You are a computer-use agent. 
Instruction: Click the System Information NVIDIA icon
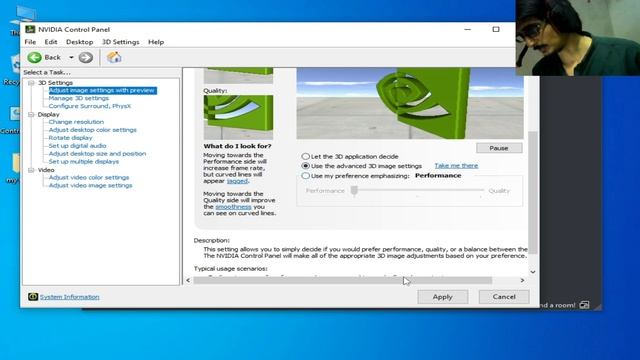tap(33, 297)
